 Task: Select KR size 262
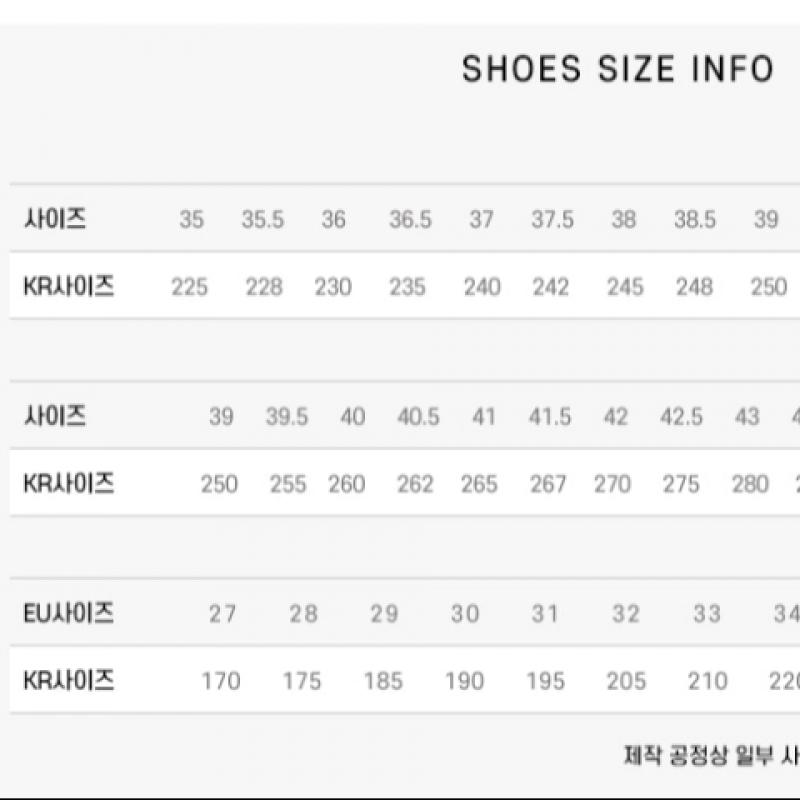point(415,484)
